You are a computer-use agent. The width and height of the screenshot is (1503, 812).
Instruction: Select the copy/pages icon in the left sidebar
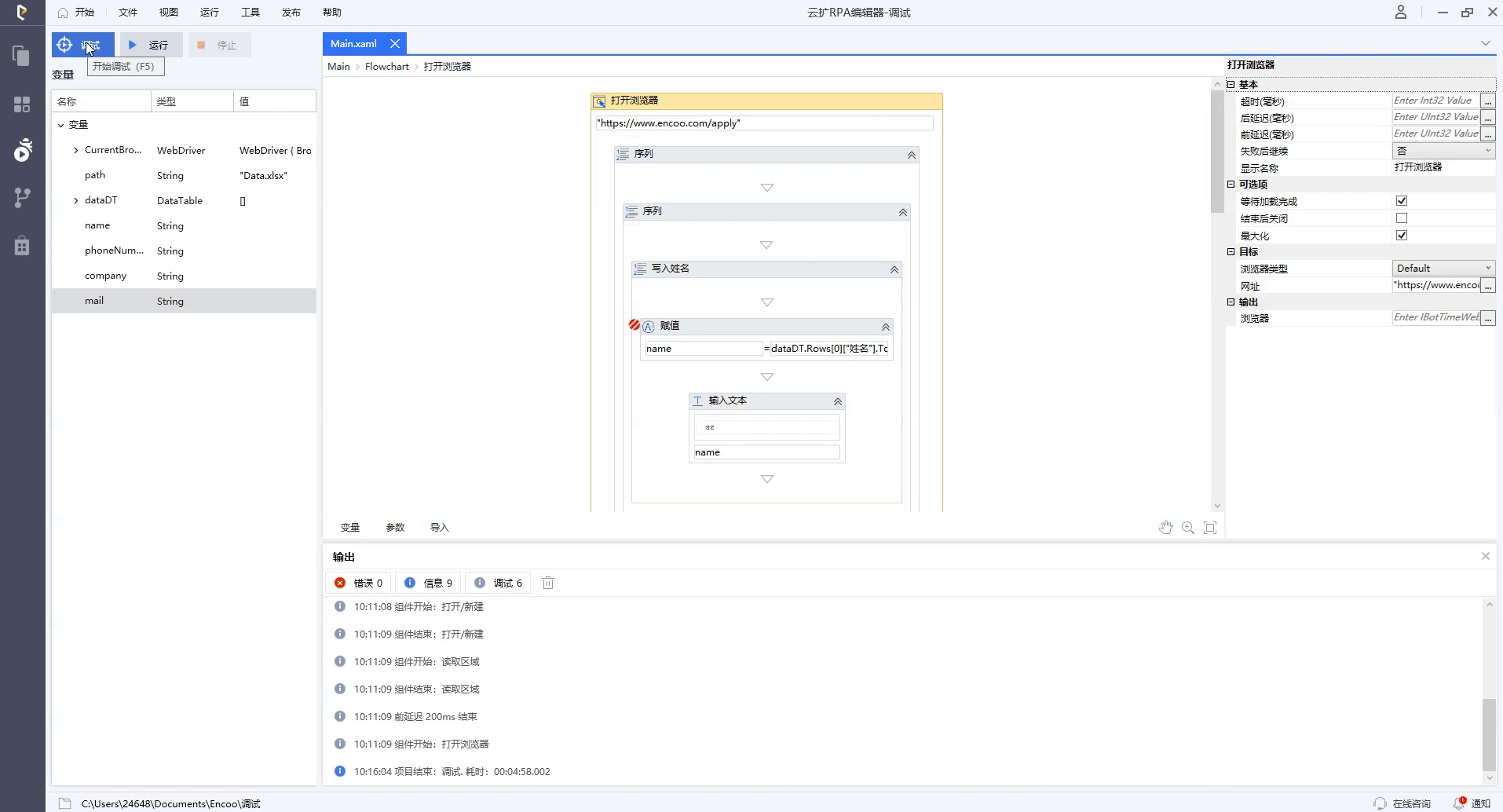click(21, 56)
